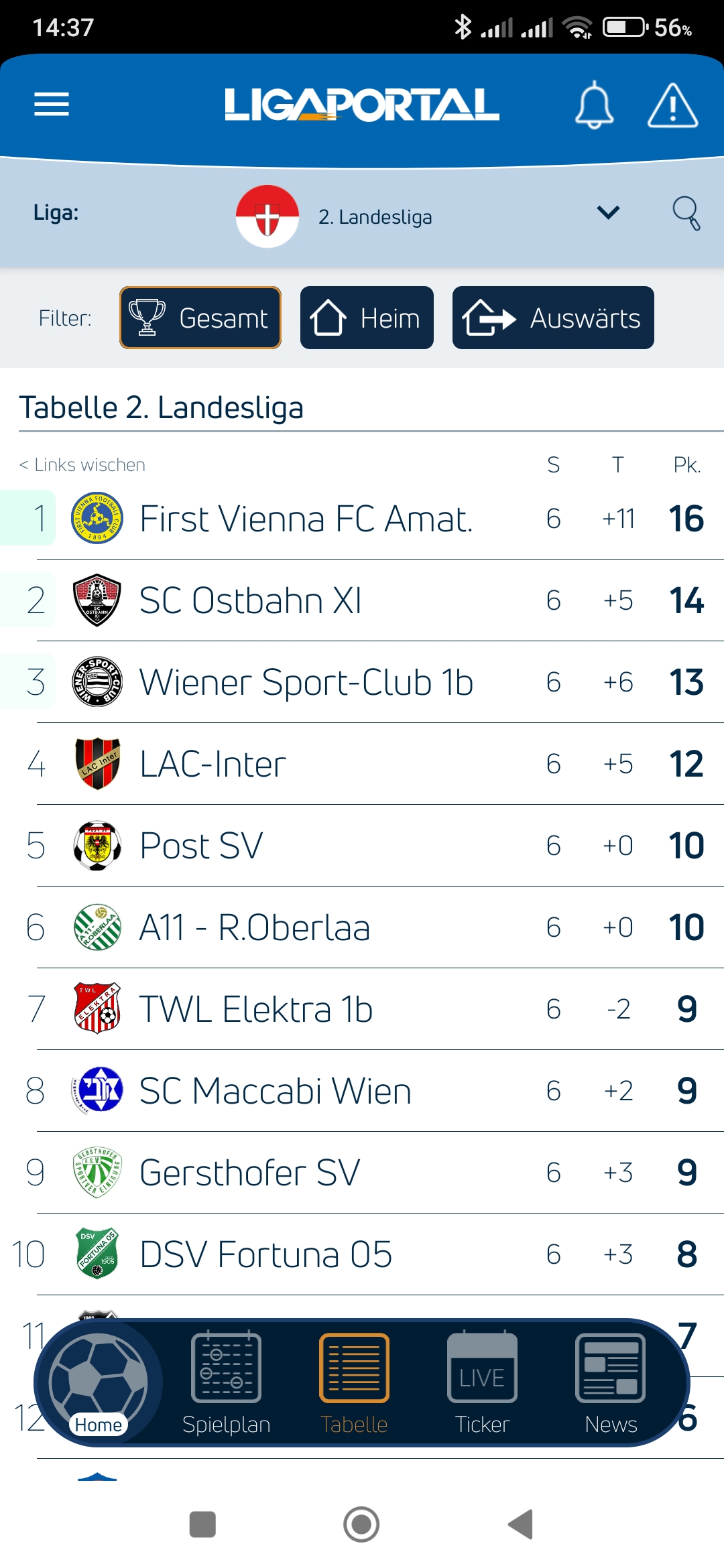The width and height of the screenshot is (724, 1568).
Task: Tap the Android back navigation button
Action: pyautogui.click(x=521, y=1524)
